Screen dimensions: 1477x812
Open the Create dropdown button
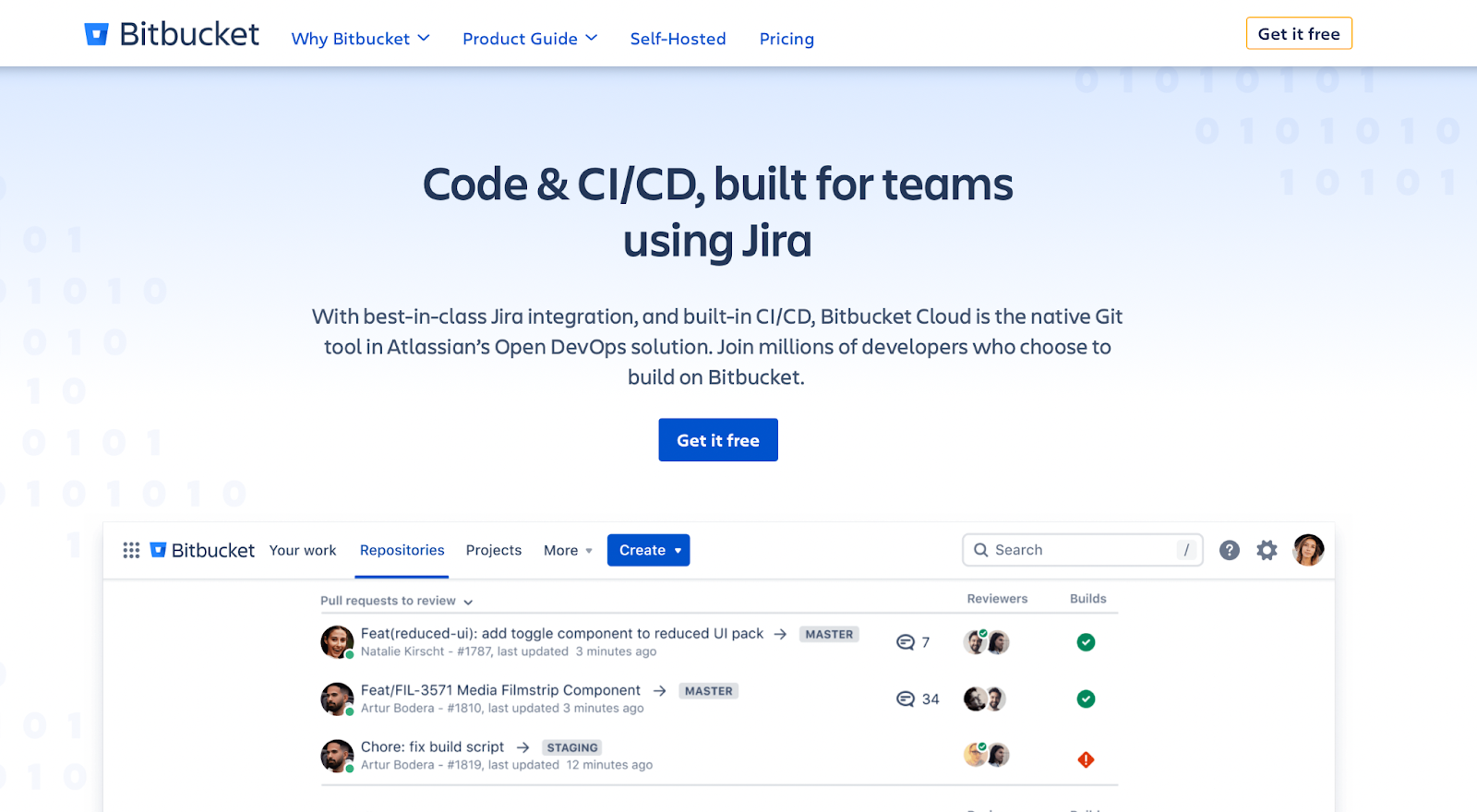click(x=648, y=550)
